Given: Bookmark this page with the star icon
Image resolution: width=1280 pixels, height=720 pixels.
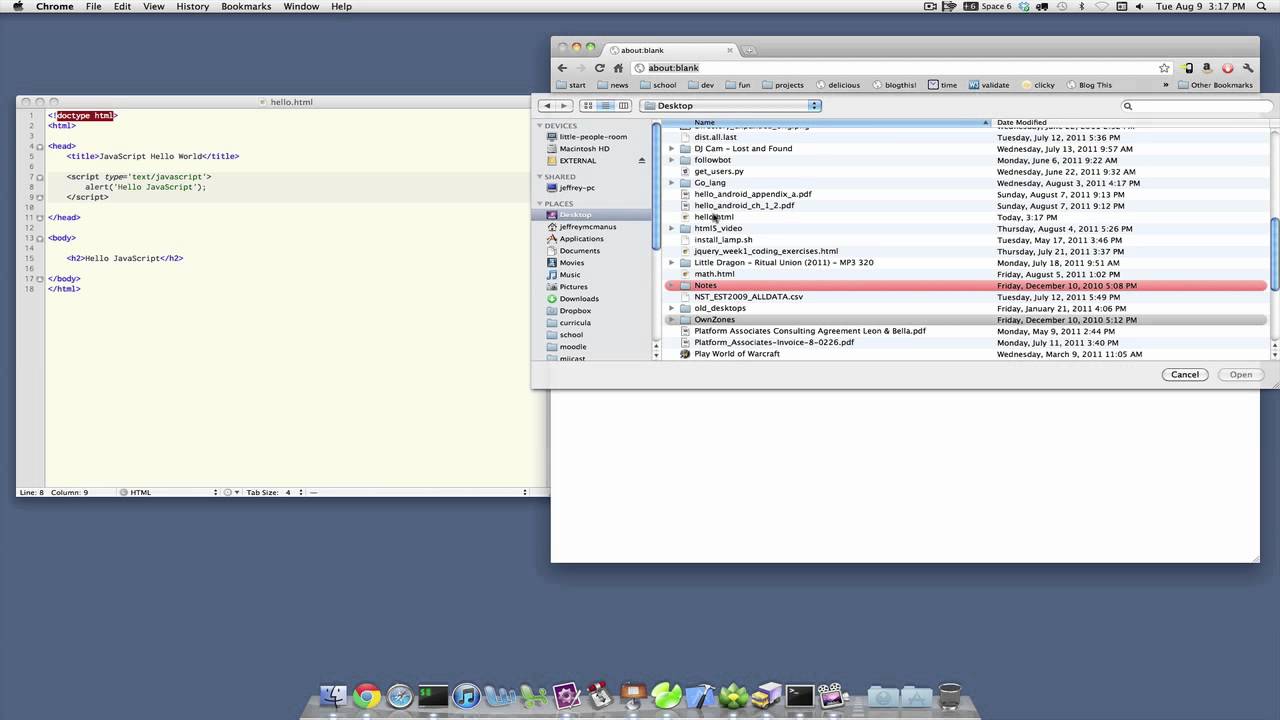Looking at the screenshot, I should 1164,68.
